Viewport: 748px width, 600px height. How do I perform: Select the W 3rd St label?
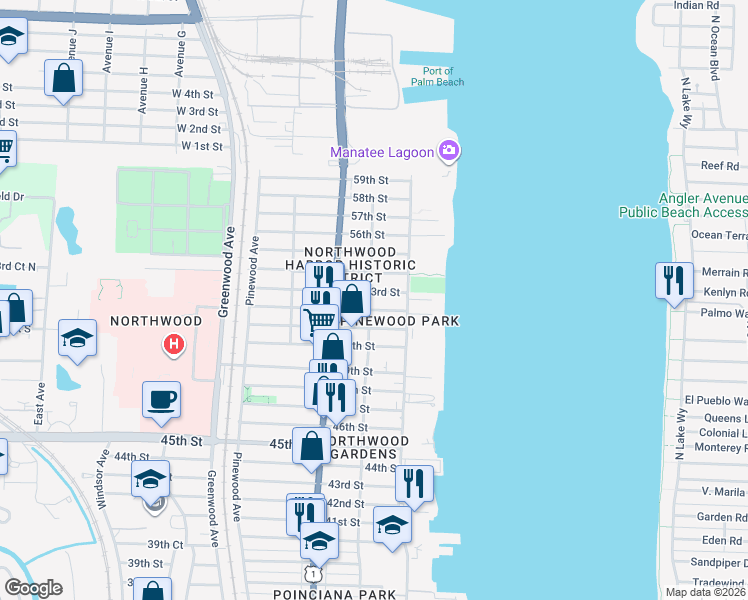(x=197, y=111)
